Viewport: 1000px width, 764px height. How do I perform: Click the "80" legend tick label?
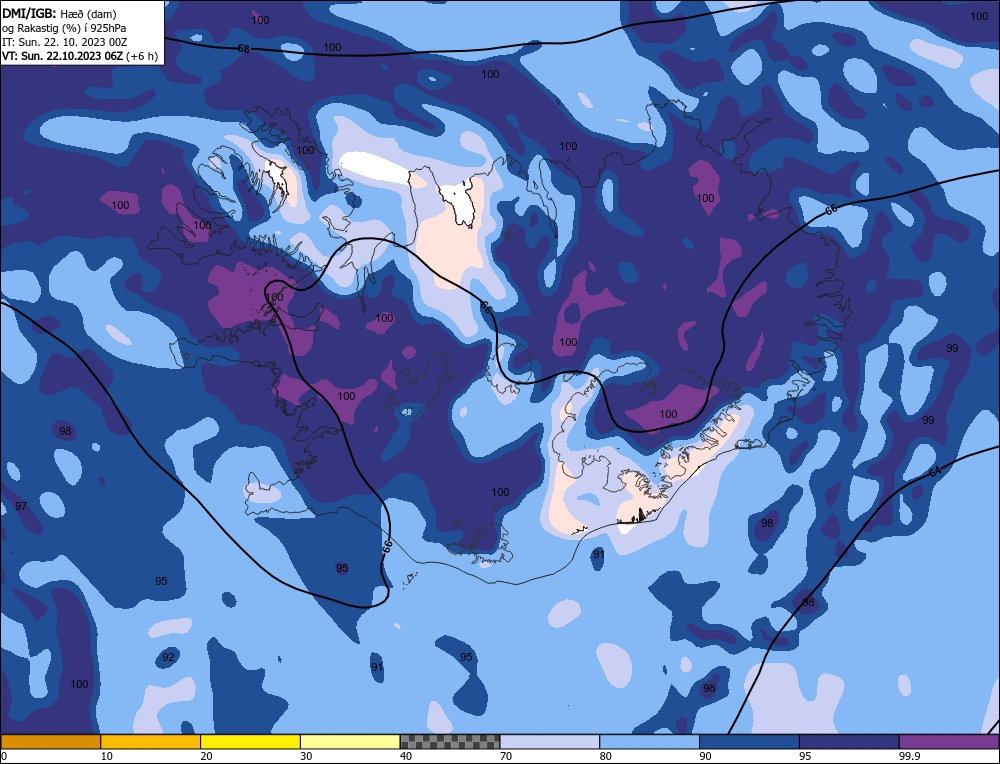[x=606, y=756]
